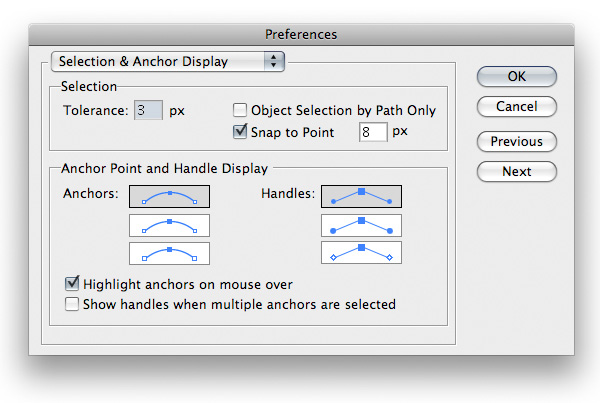600x403 pixels.
Task: Click the Tolerance px input field
Action: [148, 111]
